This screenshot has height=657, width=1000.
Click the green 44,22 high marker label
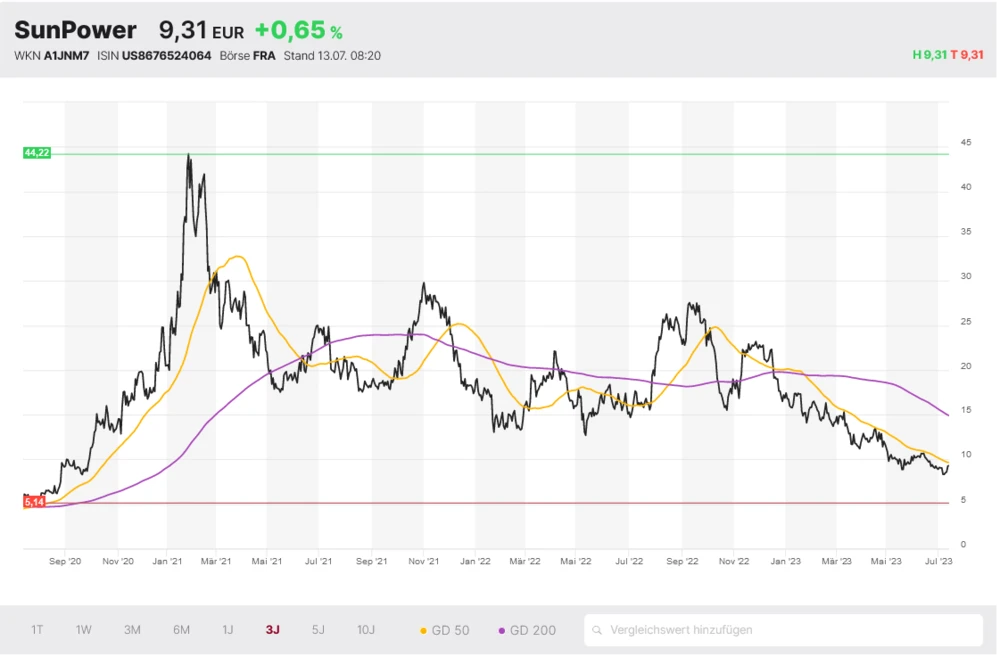click(x=37, y=152)
